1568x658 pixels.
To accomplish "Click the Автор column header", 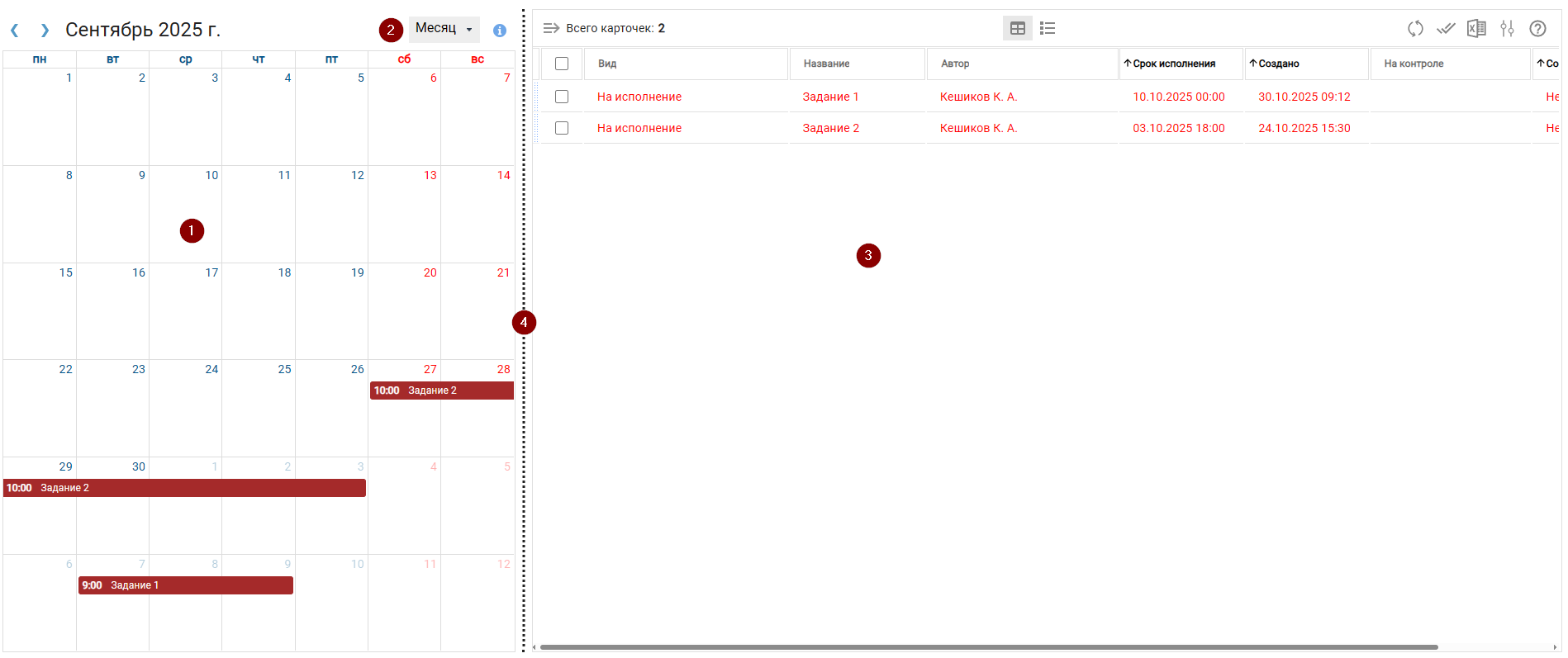I will pyautogui.click(x=955, y=64).
